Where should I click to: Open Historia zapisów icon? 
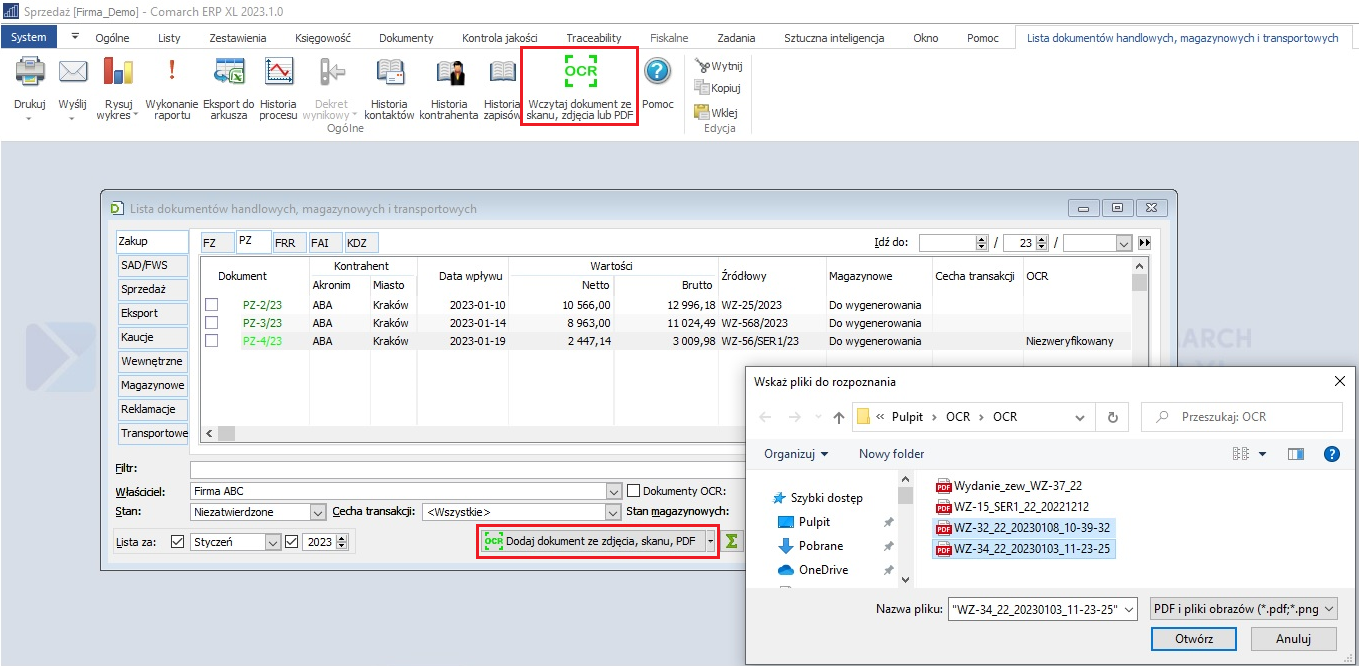coord(502,72)
